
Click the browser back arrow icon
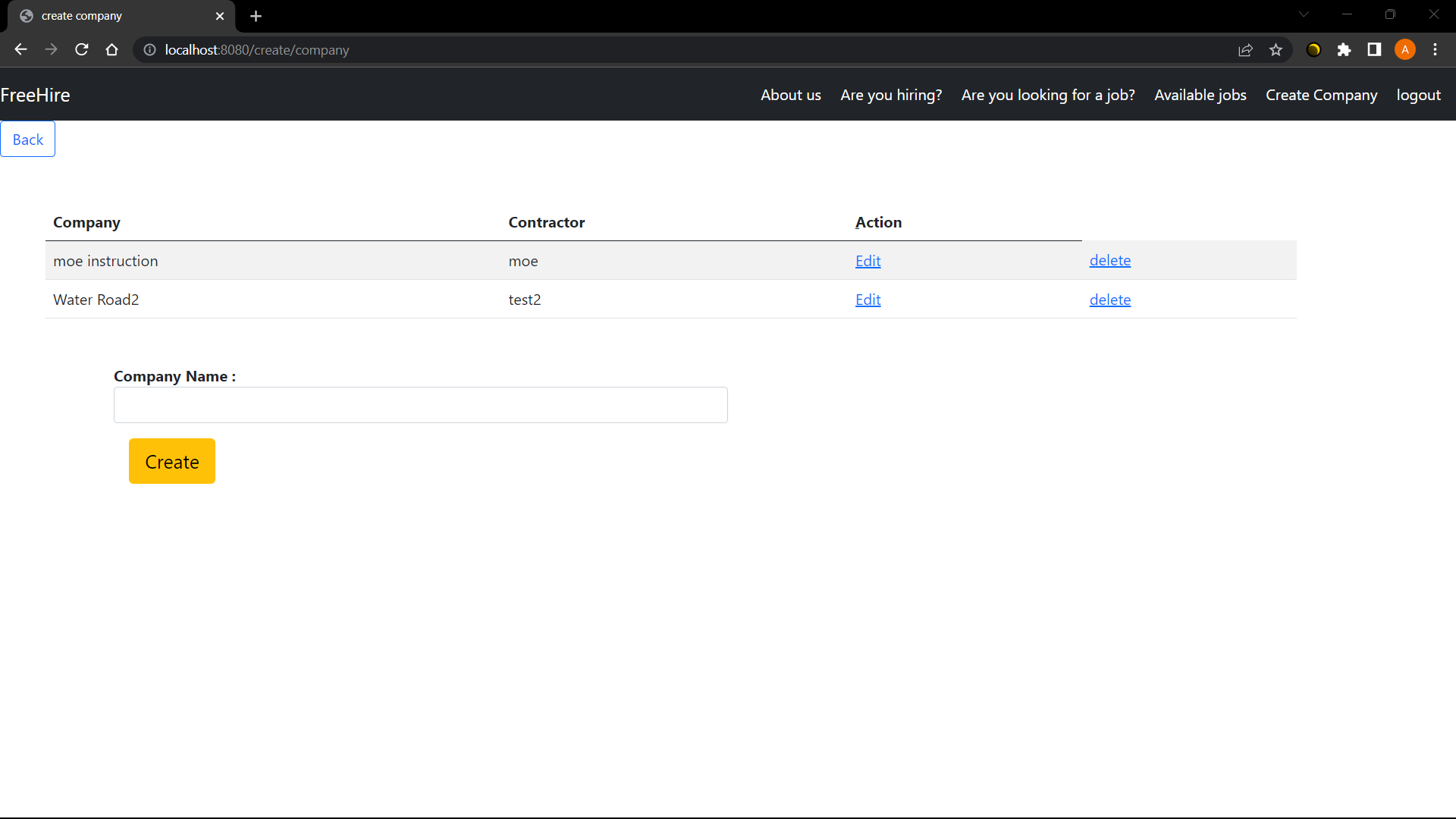pos(20,49)
